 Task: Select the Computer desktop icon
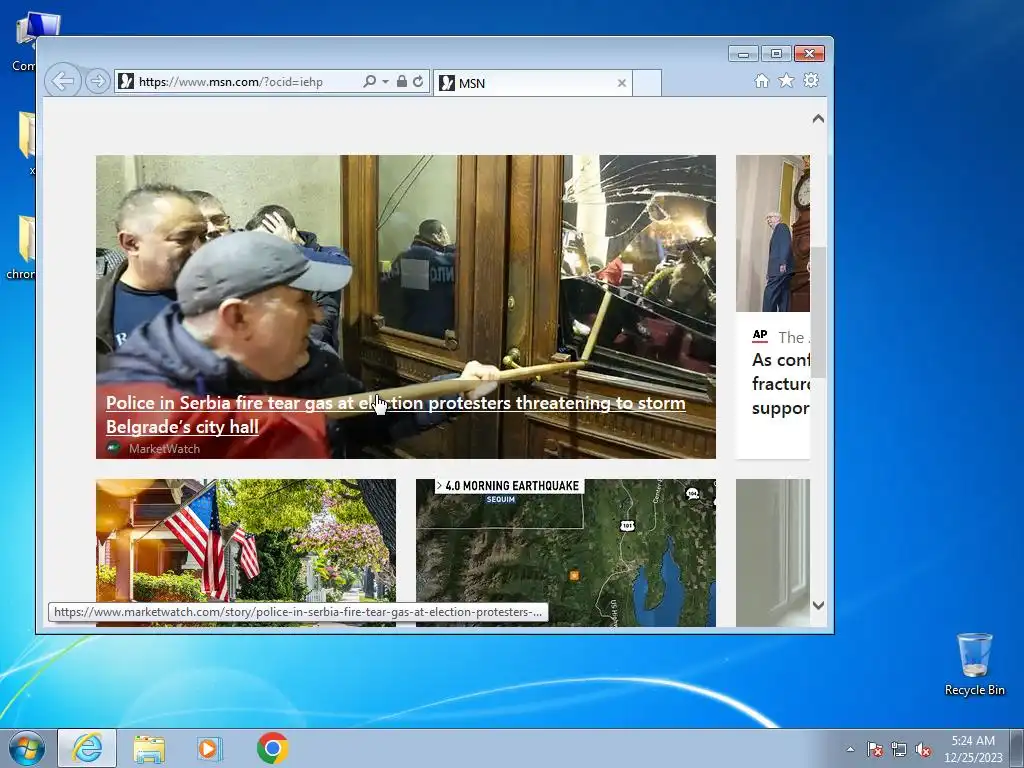pos(37,41)
